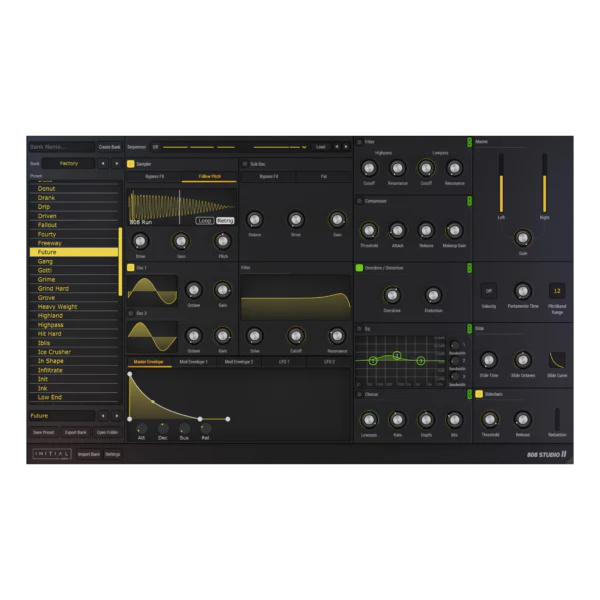
Task: Select EQ band node 2 on the graph
Action: pos(397,355)
